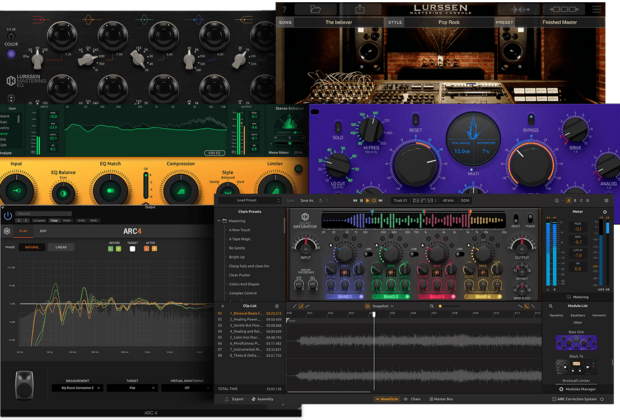Click the zoom magnifier above the waveform

pos(432,306)
